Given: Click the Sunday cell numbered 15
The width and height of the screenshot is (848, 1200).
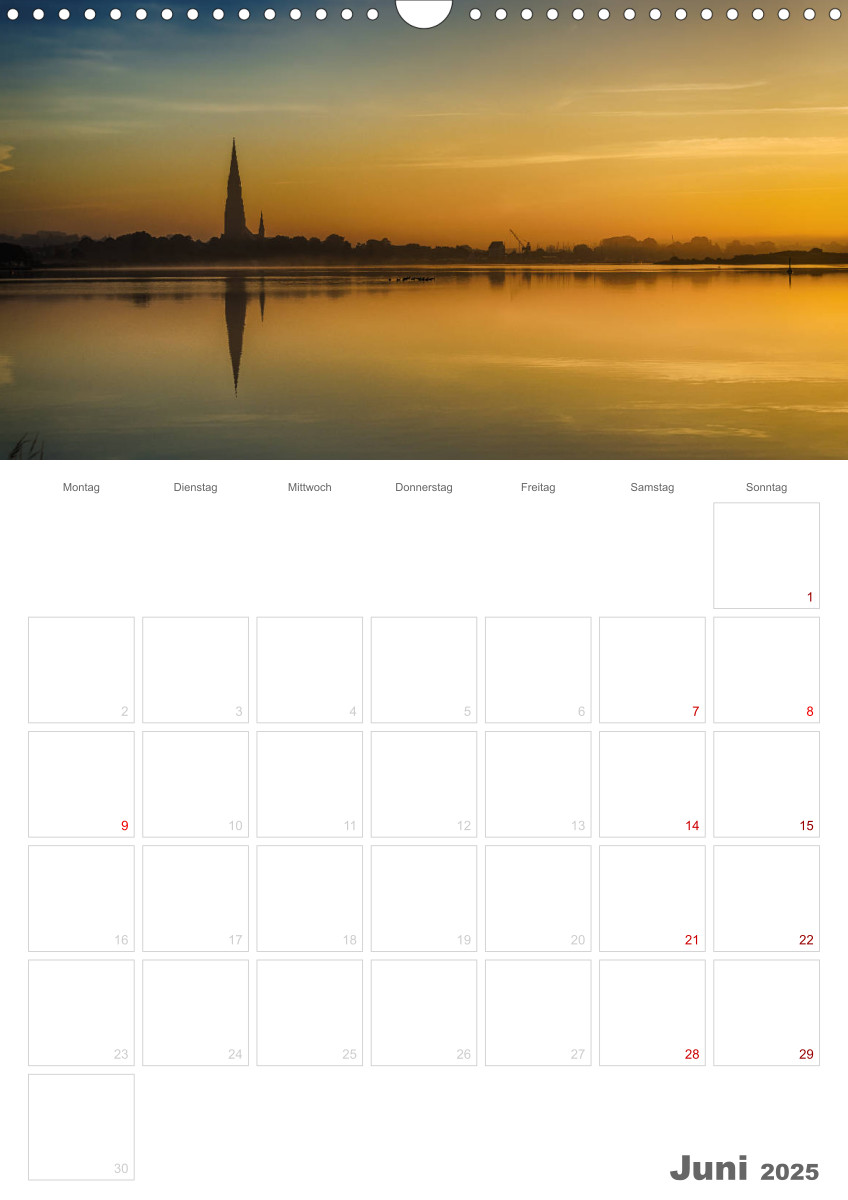Looking at the screenshot, I should click(766, 784).
